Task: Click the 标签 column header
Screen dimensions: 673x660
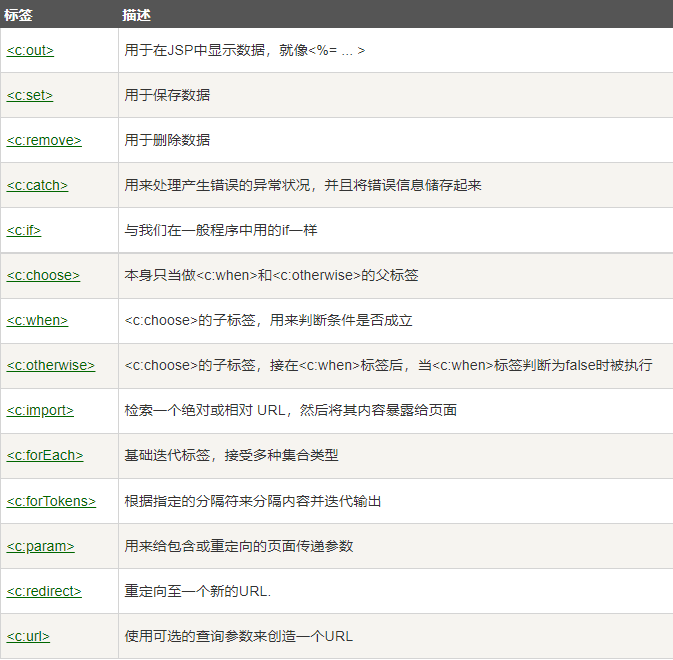Action: point(18,16)
